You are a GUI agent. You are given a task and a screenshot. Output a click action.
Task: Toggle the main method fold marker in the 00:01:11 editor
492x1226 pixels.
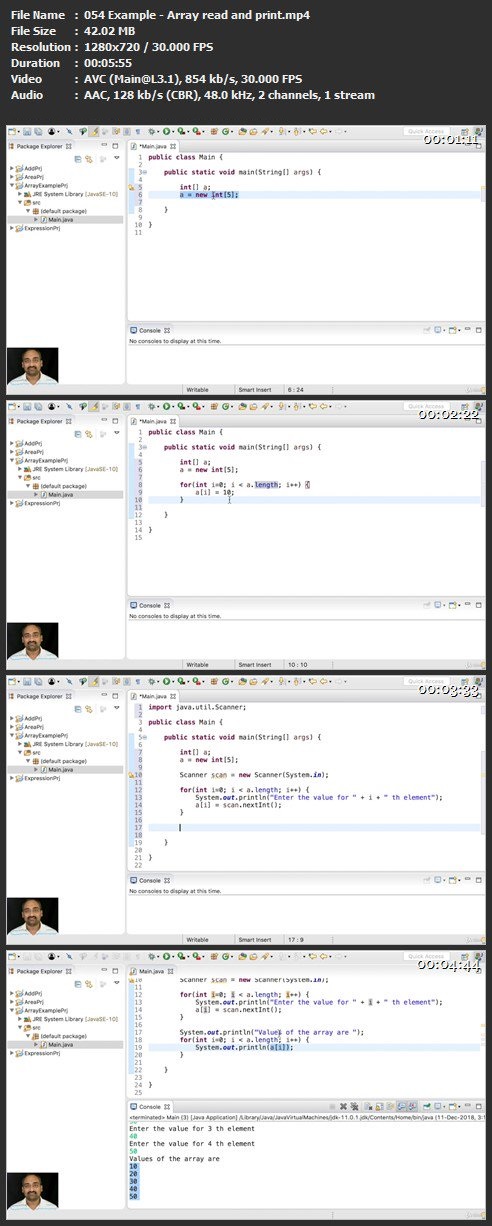coord(143,172)
